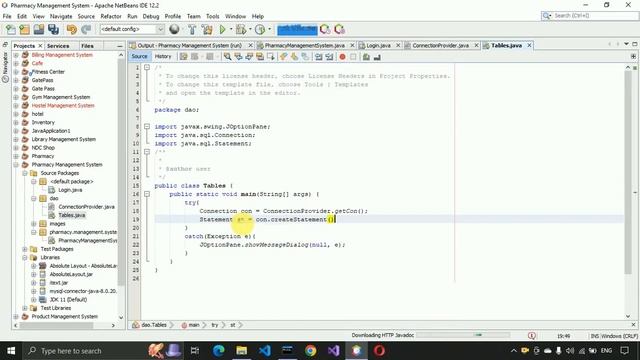The height and width of the screenshot is (360, 640).
Task: Click the New Project toolbar icon
Action: point(24,29)
